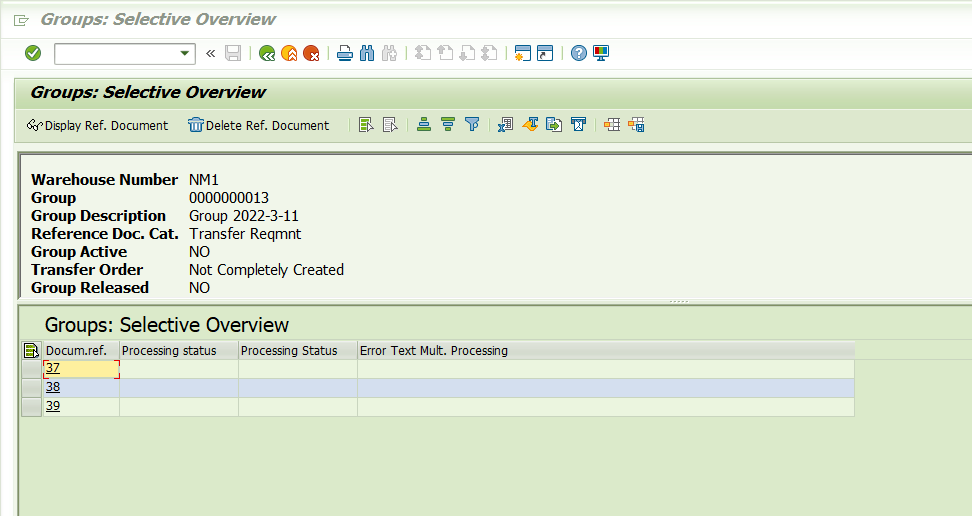Viewport: 972px width, 516px height.
Task: Click the Deselect All rows icon
Action: 390,125
